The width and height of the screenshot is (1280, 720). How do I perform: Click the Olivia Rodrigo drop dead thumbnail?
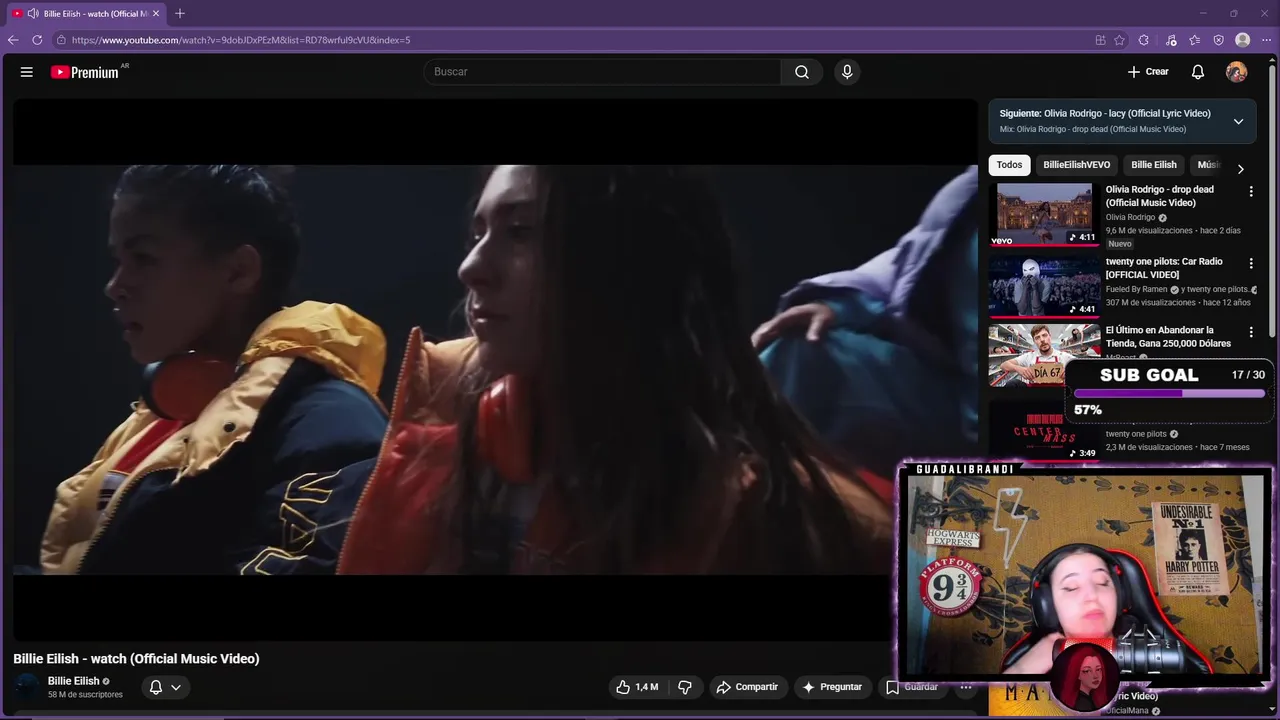click(x=1044, y=214)
